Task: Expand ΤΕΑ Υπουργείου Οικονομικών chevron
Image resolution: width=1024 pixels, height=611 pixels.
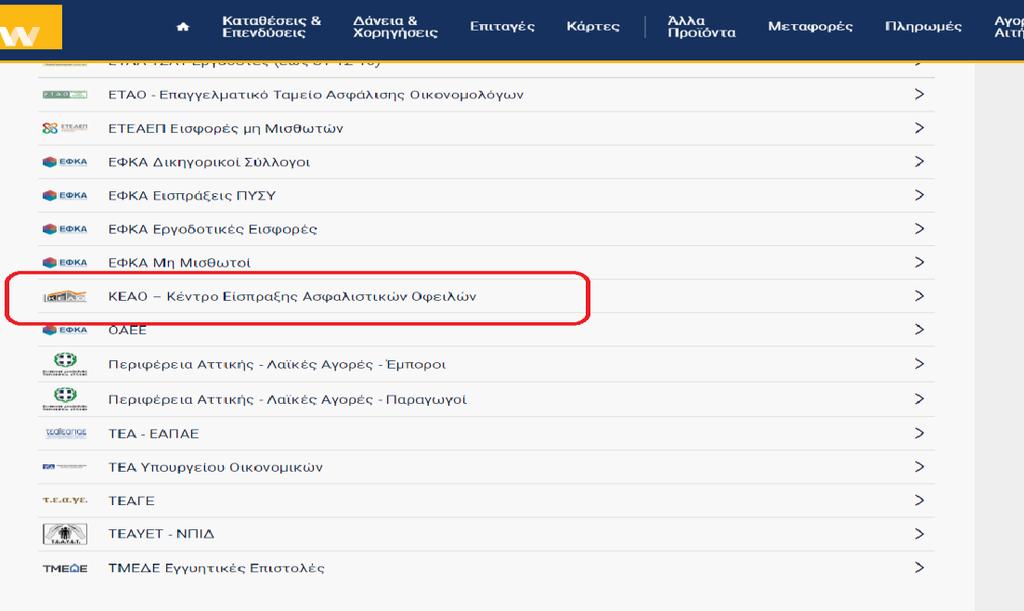Action: tap(919, 467)
